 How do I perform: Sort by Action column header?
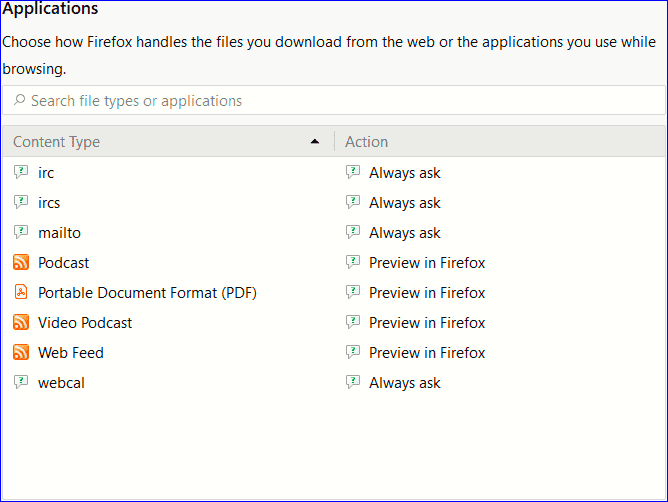367,142
